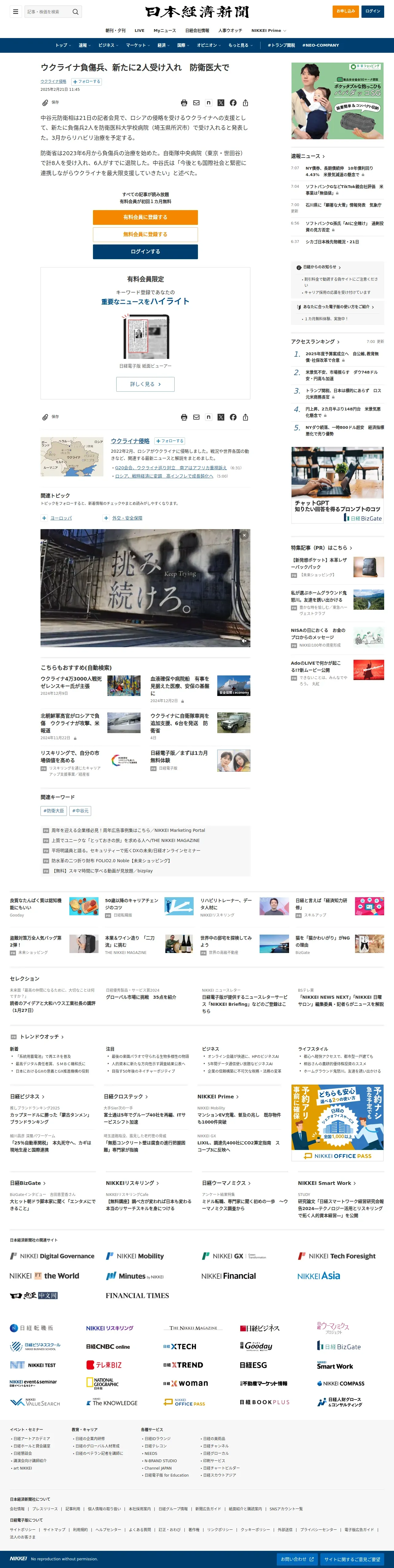394x1568 pixels.
Task: Share article on X via top icon
Action: coord(220,103)
